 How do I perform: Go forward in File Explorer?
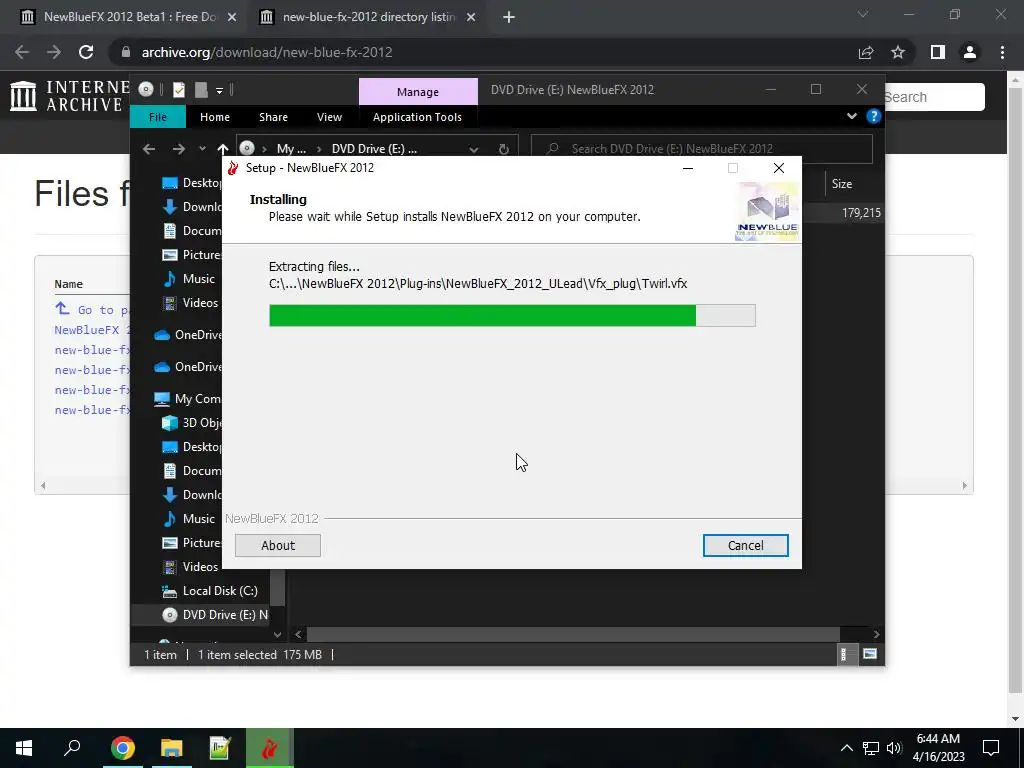click(178, 149)
